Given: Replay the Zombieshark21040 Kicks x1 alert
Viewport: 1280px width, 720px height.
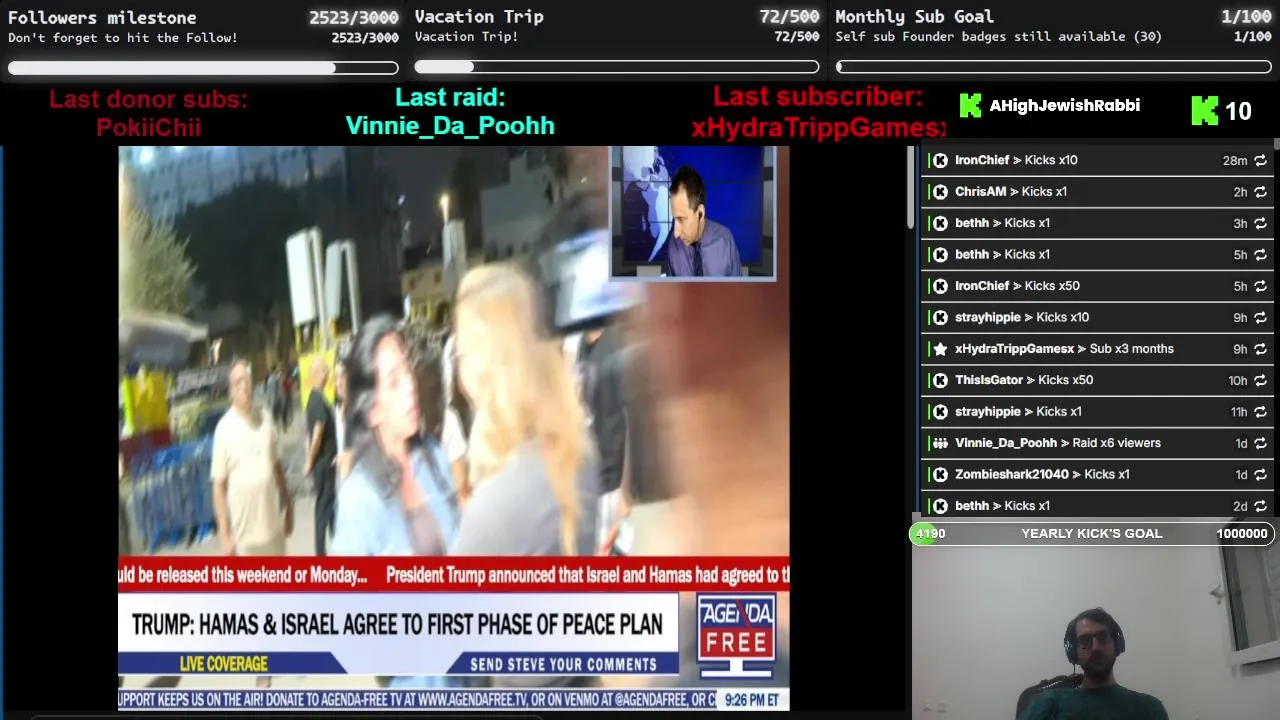Looking at the screenshot, I should coord(1260,475).
